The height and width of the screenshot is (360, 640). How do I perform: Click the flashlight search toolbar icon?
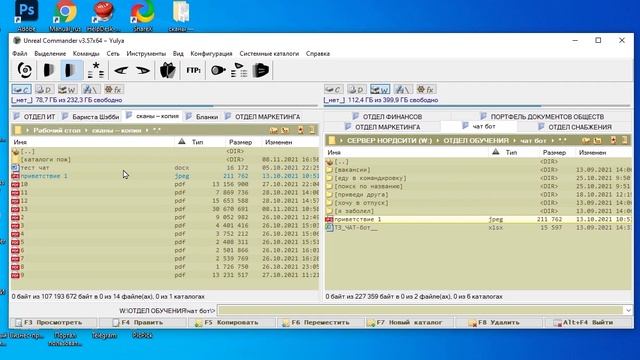218,70
